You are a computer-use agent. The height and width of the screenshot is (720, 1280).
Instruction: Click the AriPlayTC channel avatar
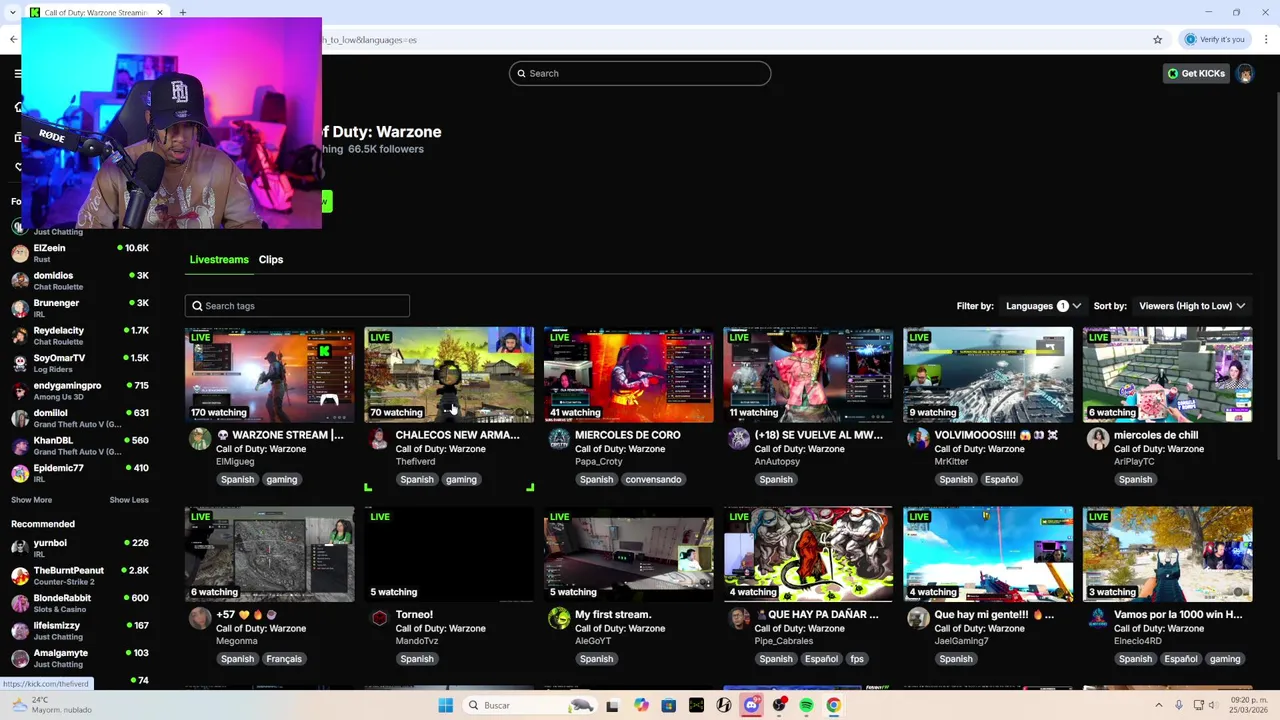point(1098,439)
